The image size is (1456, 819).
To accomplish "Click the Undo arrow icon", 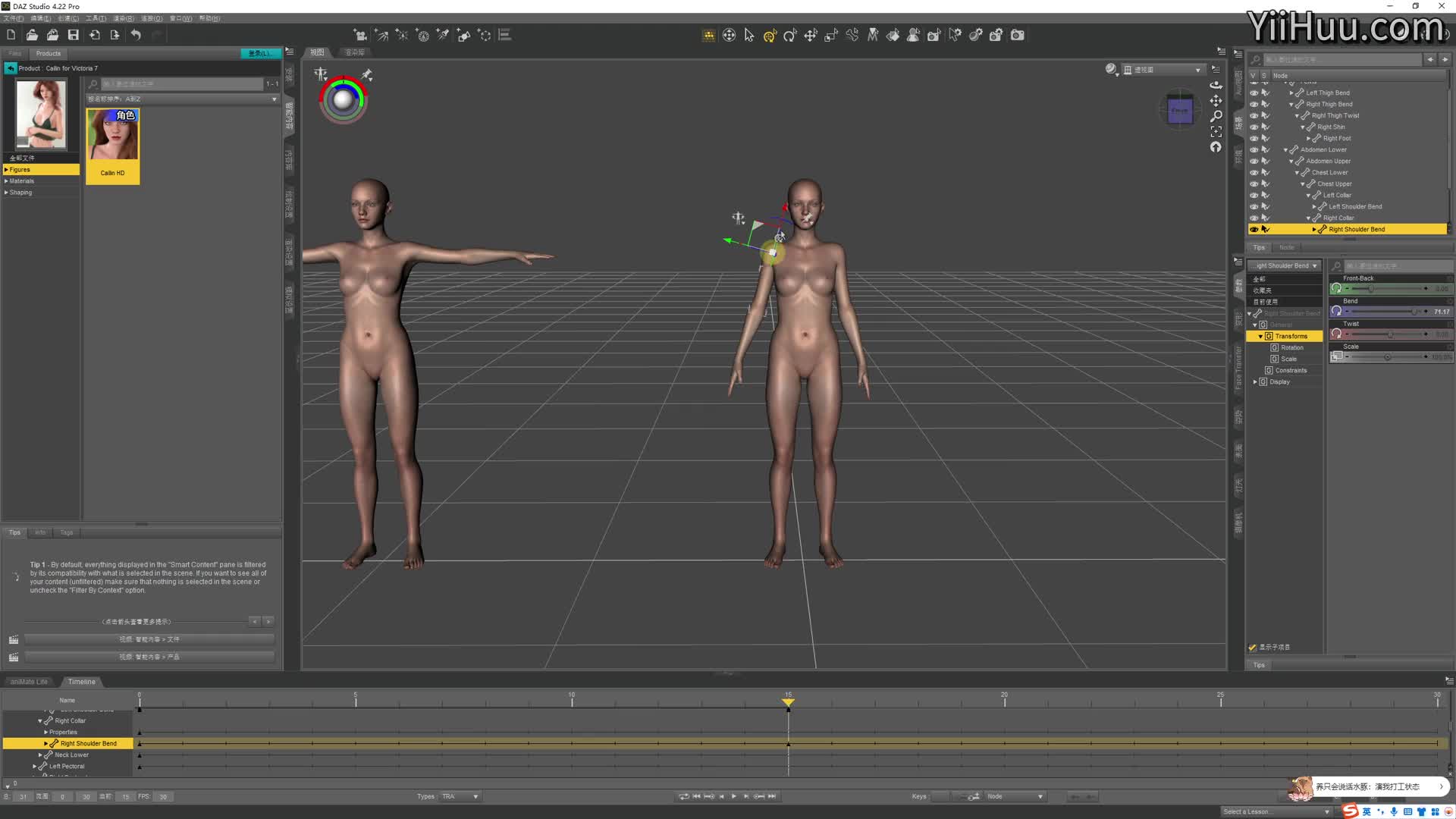I will (x=136, y=35).
